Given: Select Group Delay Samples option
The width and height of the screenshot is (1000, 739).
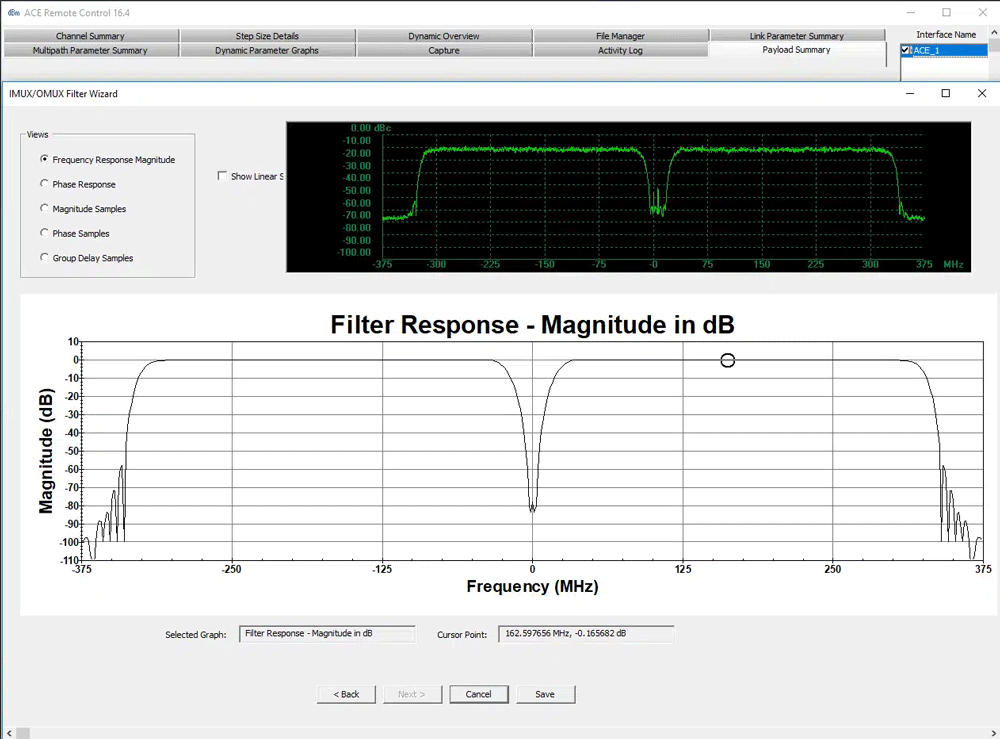Looking at the screenshot, I should 44,258.
